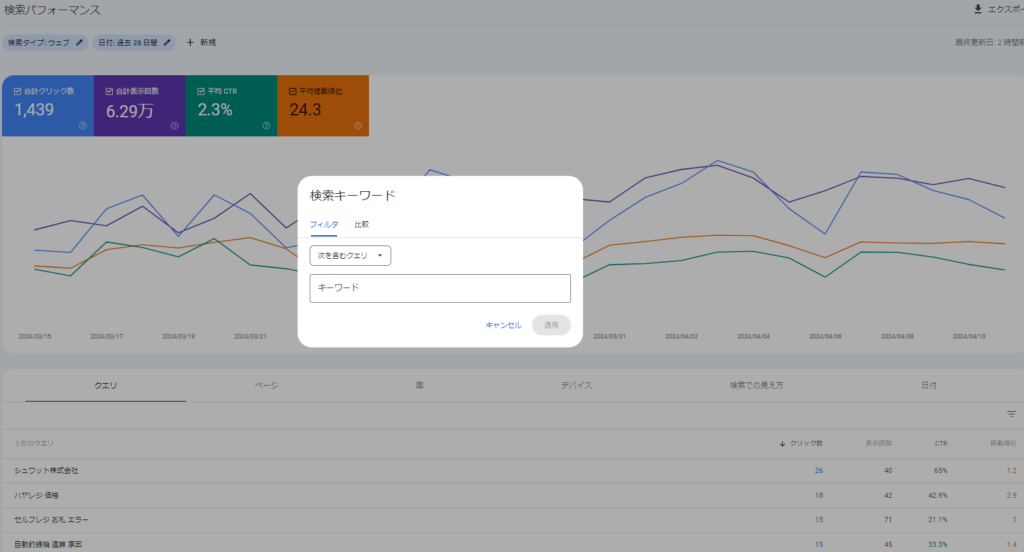
Task: Select the 国 table tab
Action: pos(420,385)
